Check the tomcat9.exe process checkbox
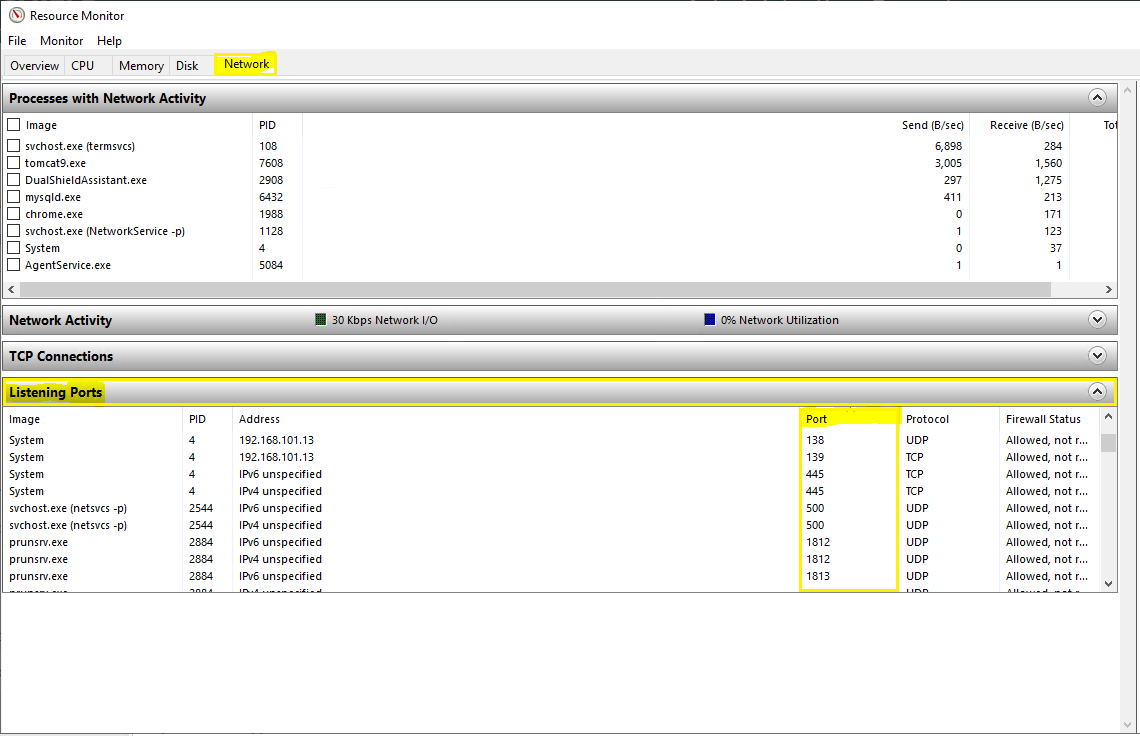The image size is (1140, 737). [14, 163]
